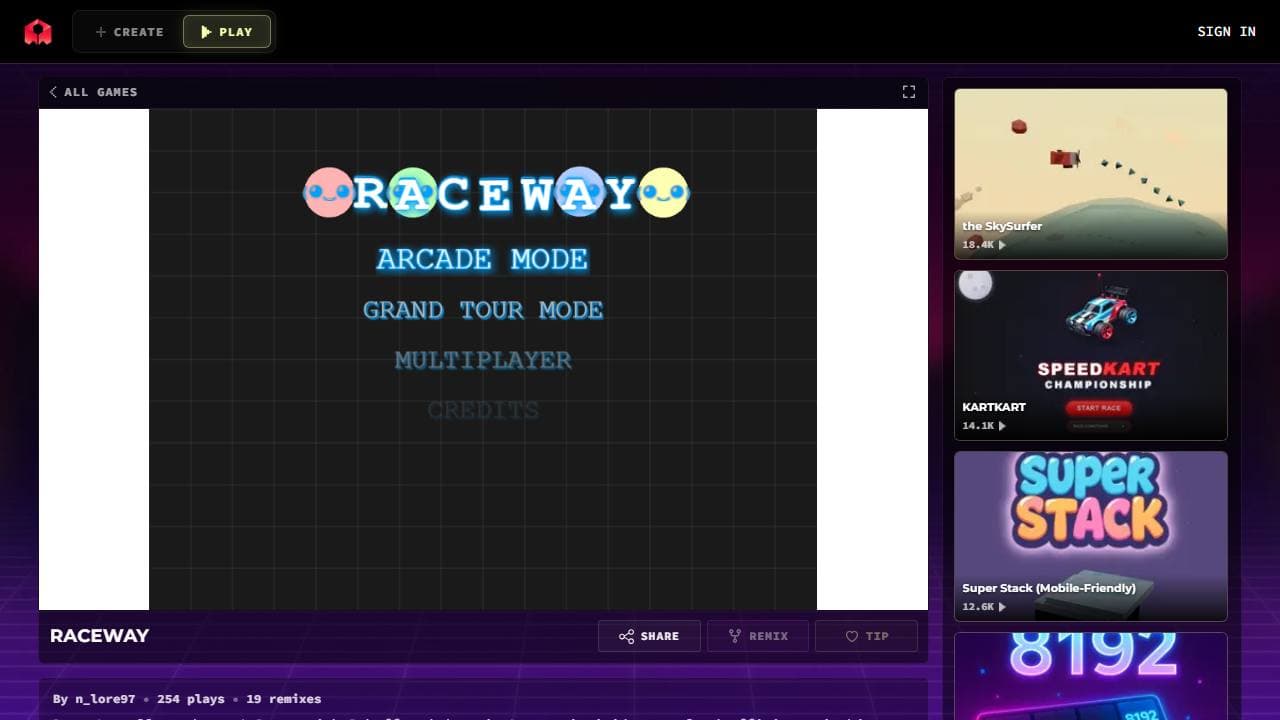Select Grand Tour Mode menu option
The width and height of the screenshot is (1280, 720).
pyautogui.click(x=483, y=310)
